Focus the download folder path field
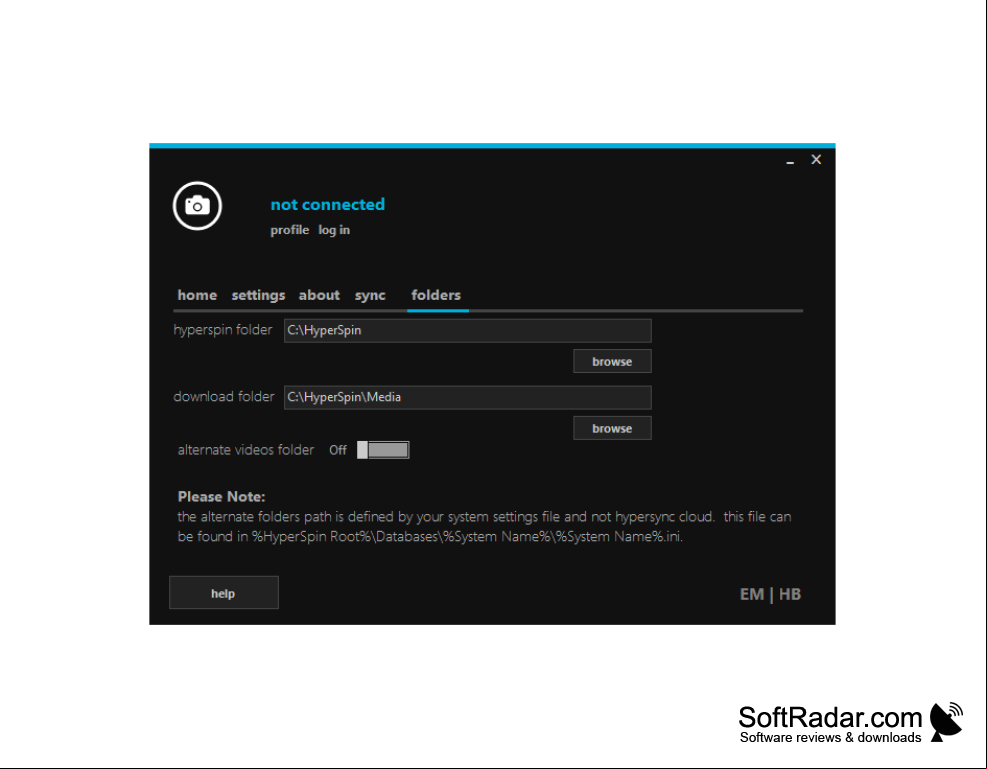987x769 pixels. click(x=468, y=397)
